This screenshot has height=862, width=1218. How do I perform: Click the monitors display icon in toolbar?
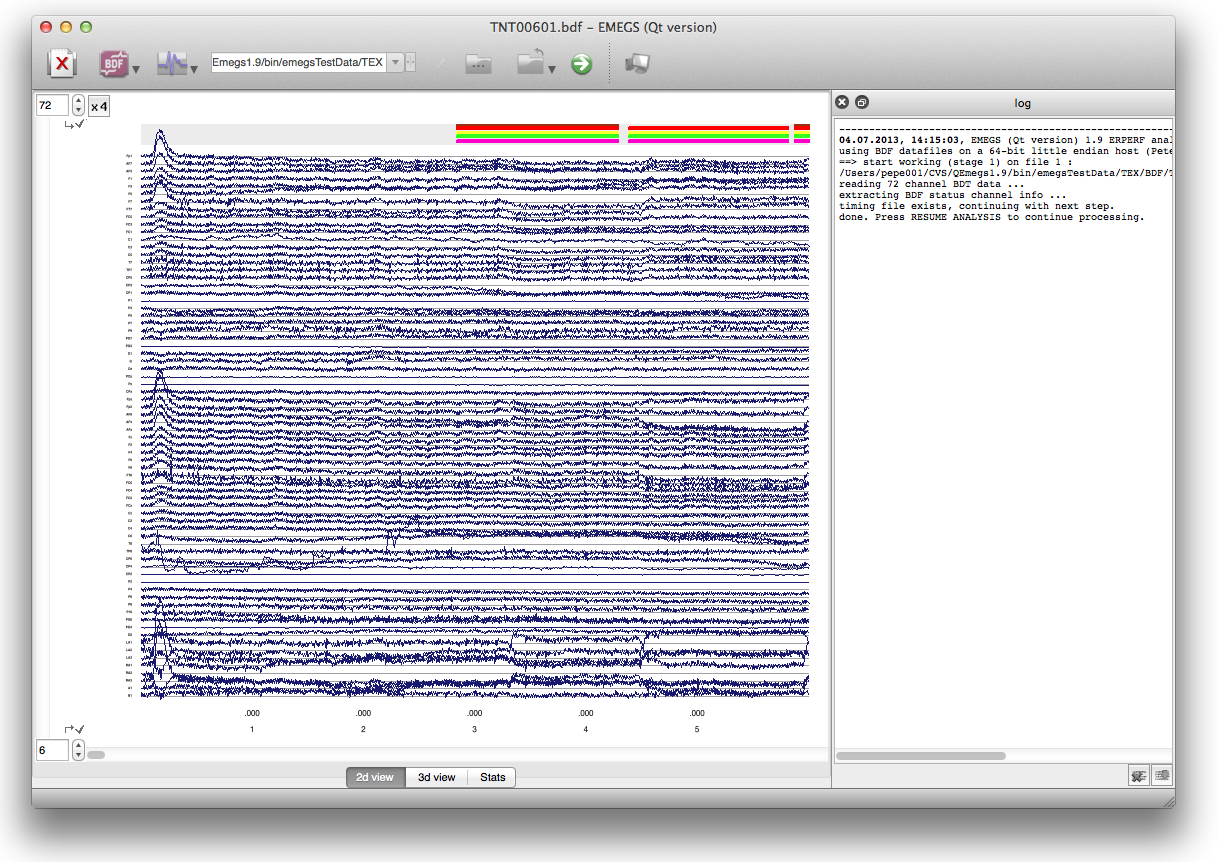637,64
